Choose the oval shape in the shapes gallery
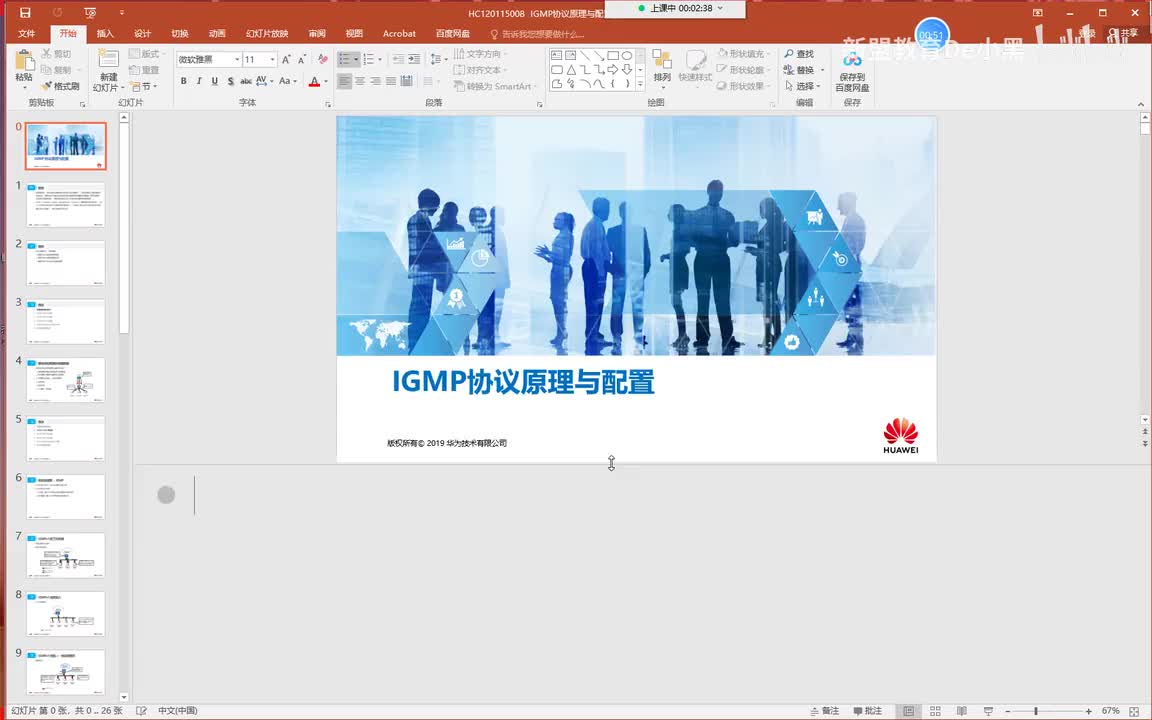The width and height of the screenshot is (1152, 720). 627,55
